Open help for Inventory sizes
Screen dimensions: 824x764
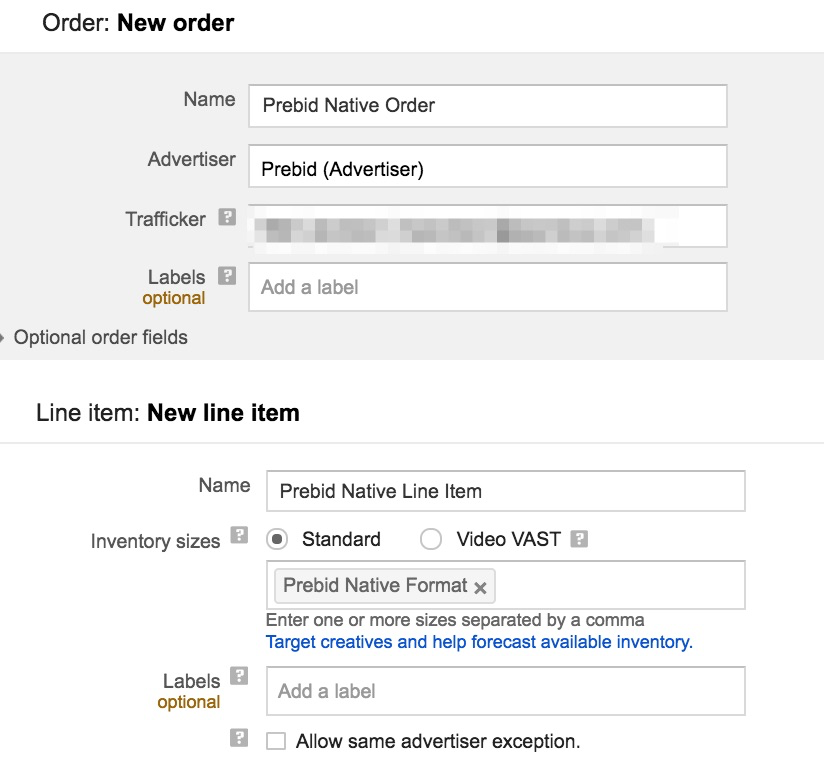(x=238, y=536)
